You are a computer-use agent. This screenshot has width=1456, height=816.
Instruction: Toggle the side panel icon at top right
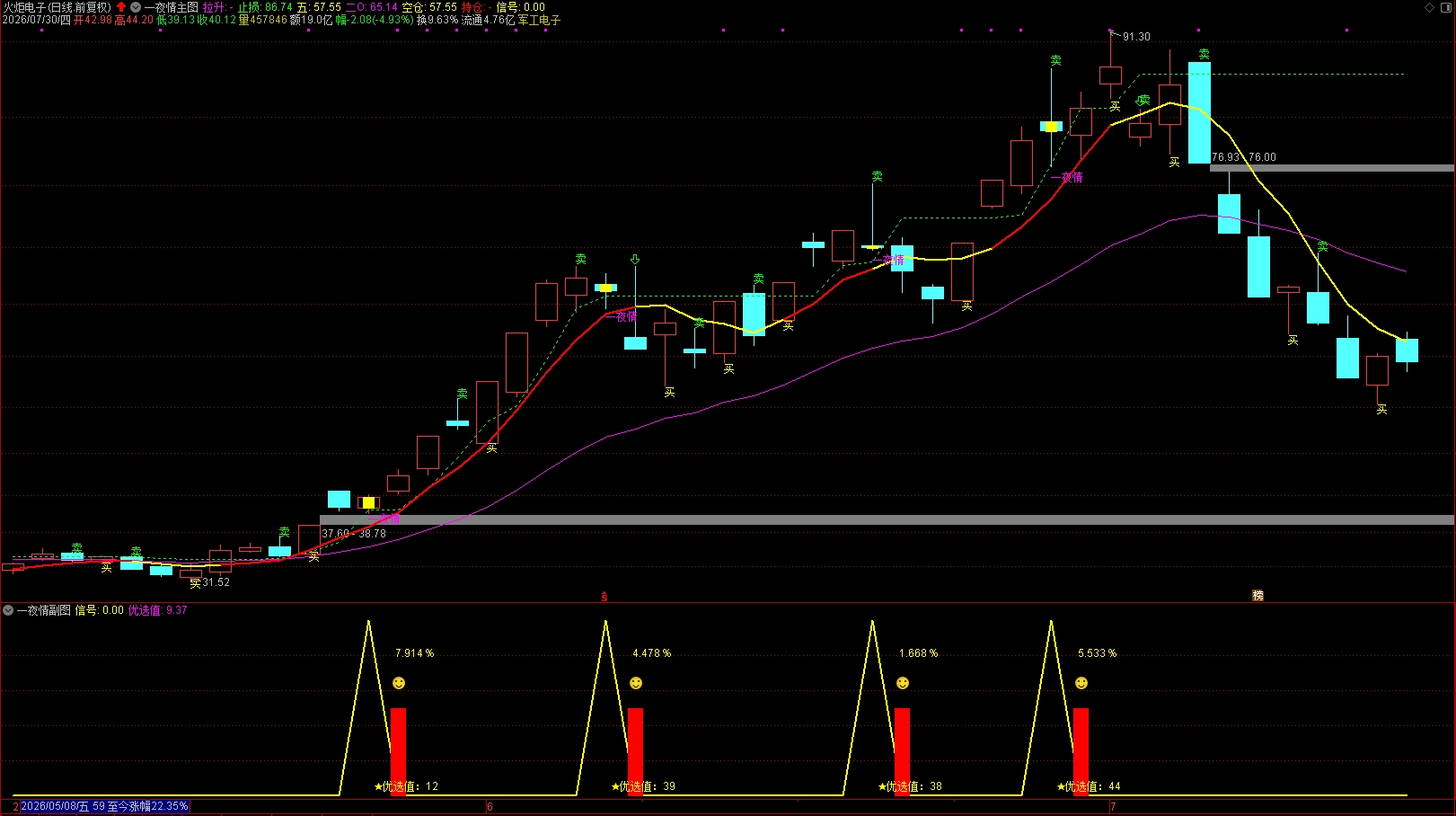click(x=1445, y=7)
